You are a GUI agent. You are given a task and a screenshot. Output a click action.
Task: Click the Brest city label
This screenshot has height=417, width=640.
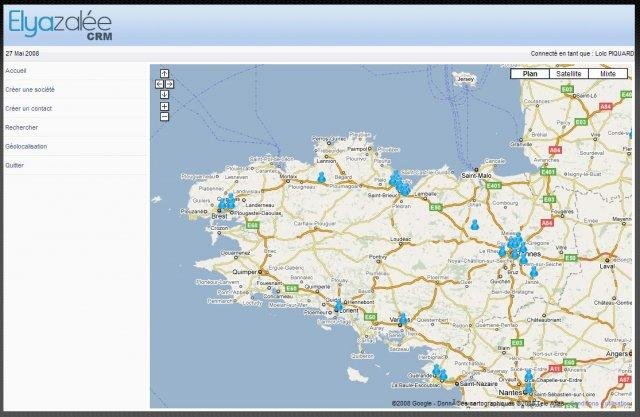[219, 216]
